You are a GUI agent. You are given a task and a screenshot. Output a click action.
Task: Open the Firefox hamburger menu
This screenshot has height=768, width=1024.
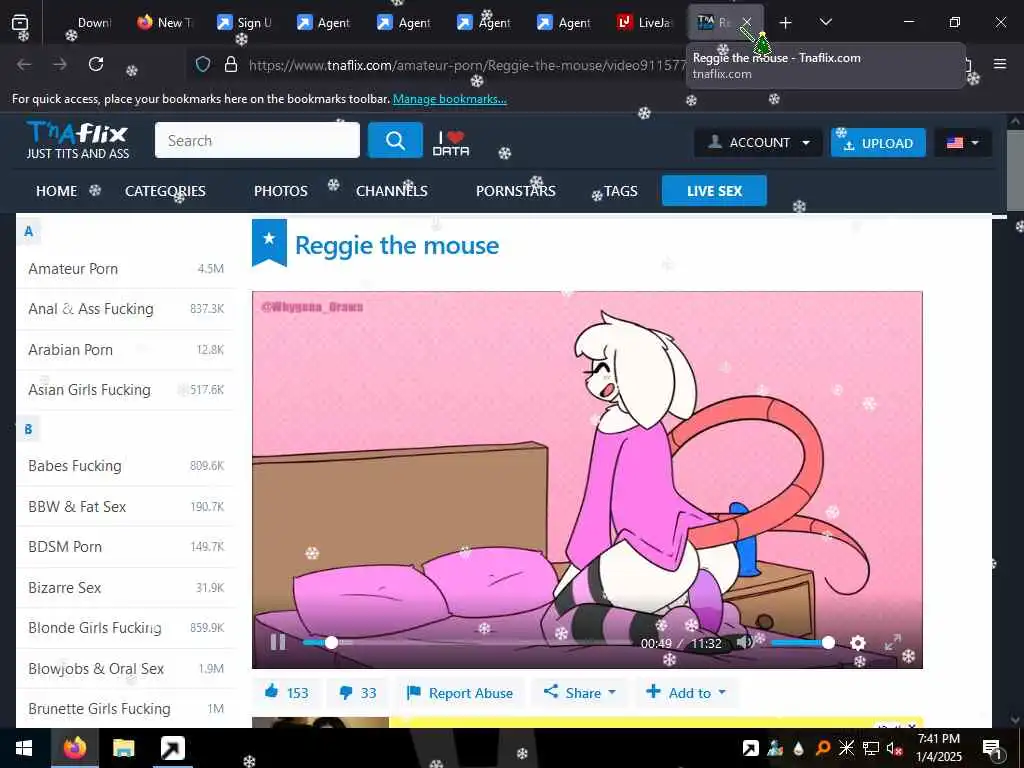click(x=1000, y=64)
